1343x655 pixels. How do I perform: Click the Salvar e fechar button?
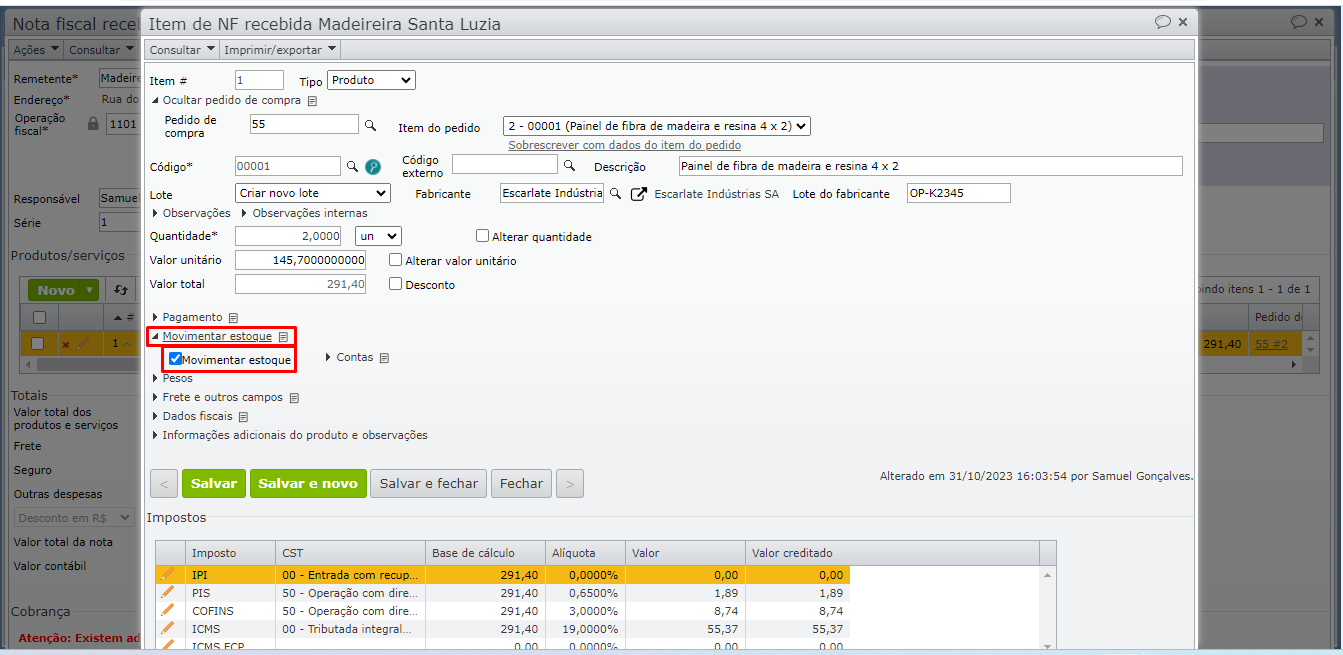point(429,483)
